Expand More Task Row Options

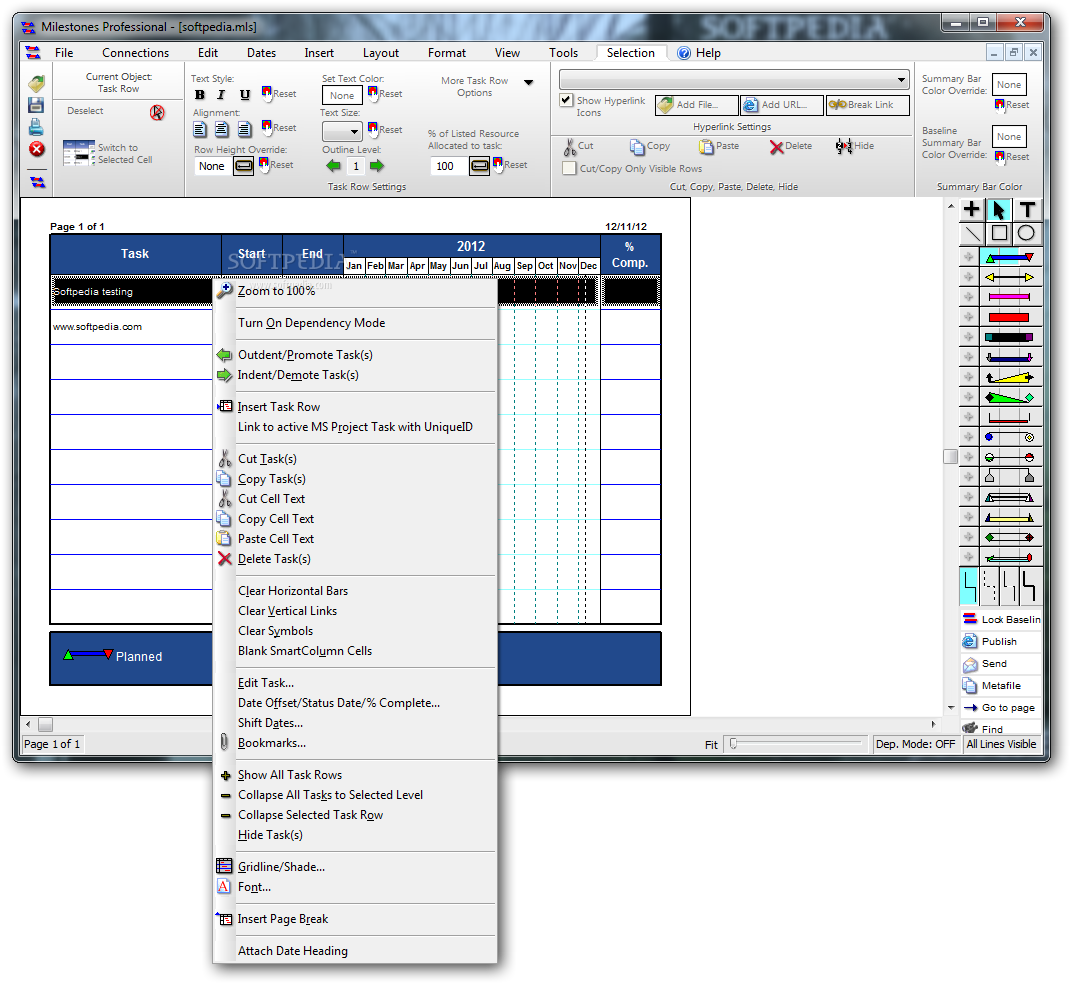[x=529, y=83]
